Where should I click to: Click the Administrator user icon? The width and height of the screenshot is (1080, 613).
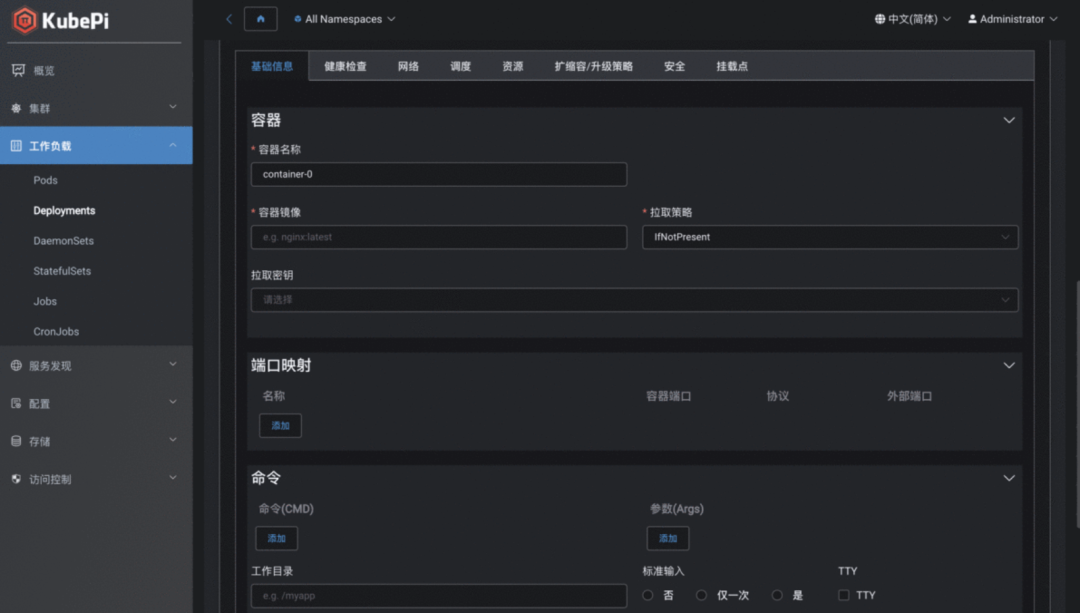coord(972,19)
